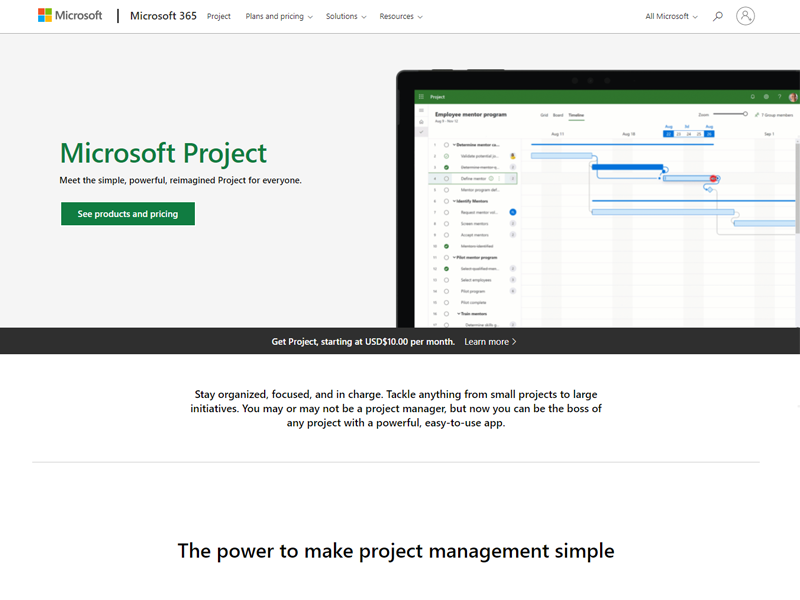The image size is (800, 600).
Task: Open notifications bell in Project header
Action: pos(752,96)
